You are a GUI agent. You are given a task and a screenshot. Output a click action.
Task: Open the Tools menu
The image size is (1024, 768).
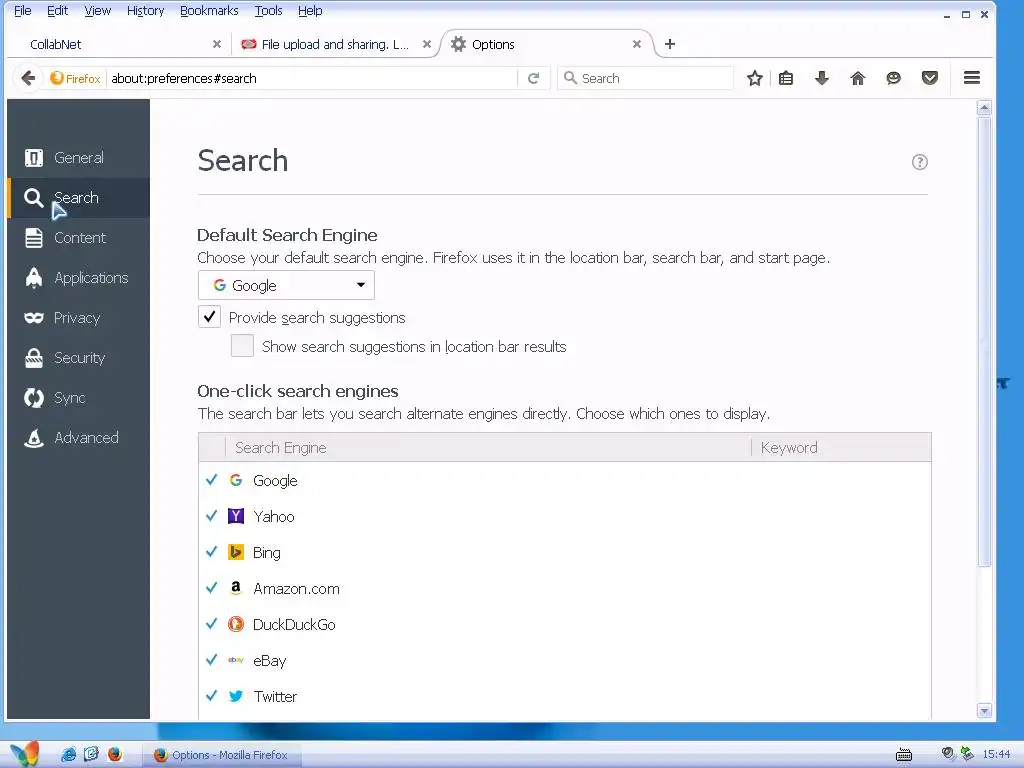pos(268,10)
